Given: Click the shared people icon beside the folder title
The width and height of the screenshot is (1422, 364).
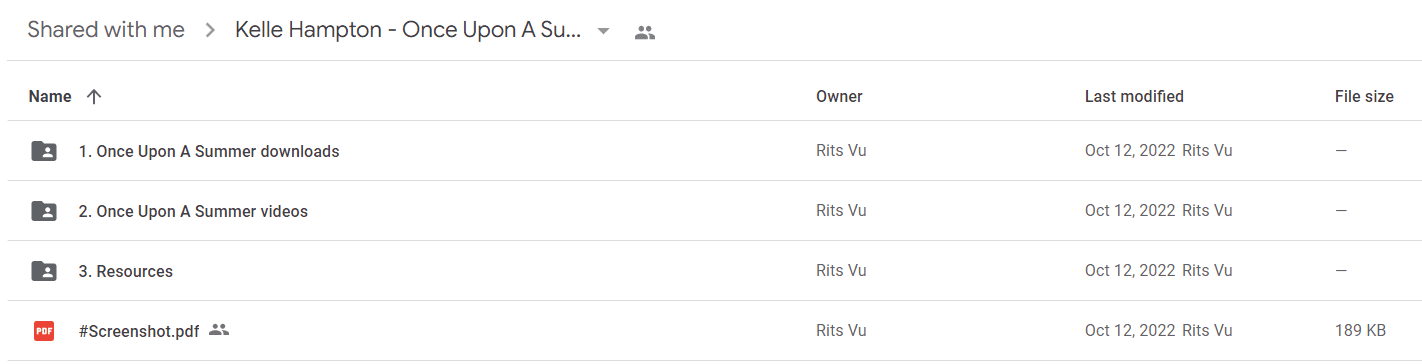Looking at the screenshot, I should tap(645, 33).
